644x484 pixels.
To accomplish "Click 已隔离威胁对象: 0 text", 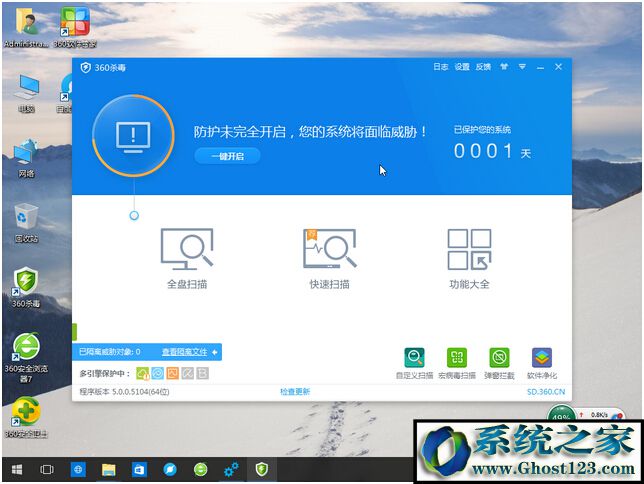I will (x=110, y=352).
